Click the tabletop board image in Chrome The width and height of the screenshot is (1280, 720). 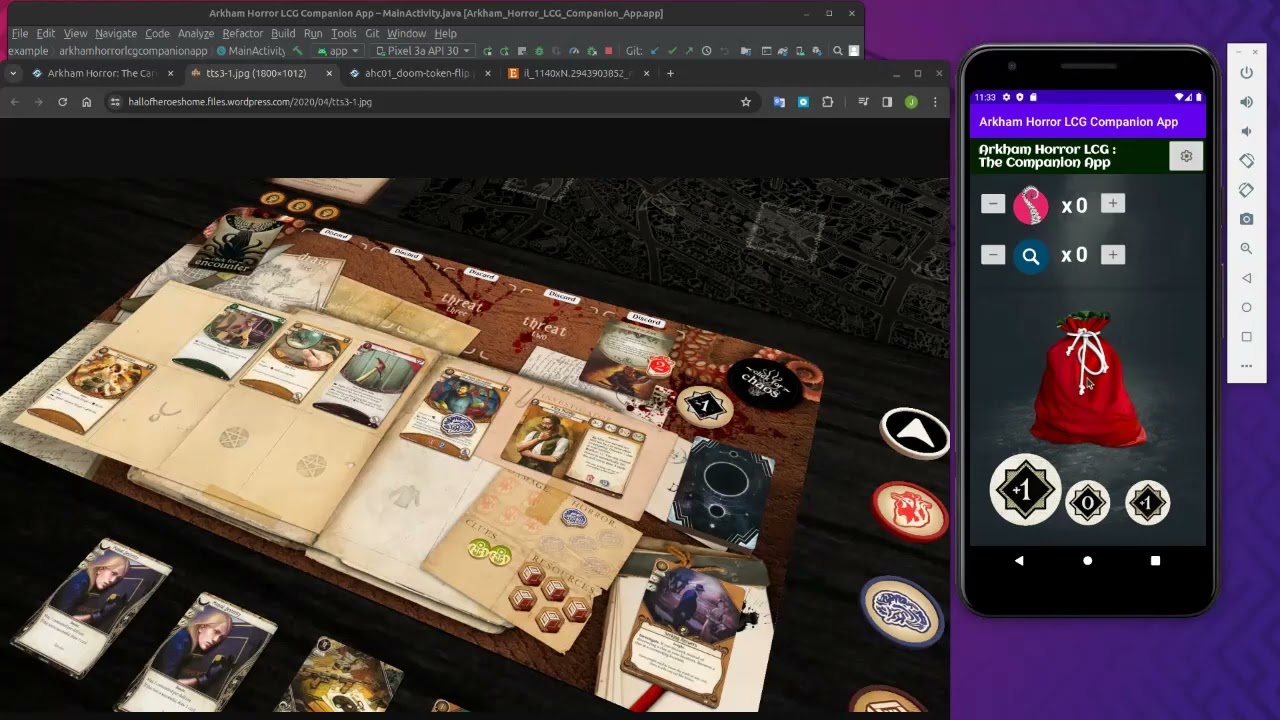point(474,445)
